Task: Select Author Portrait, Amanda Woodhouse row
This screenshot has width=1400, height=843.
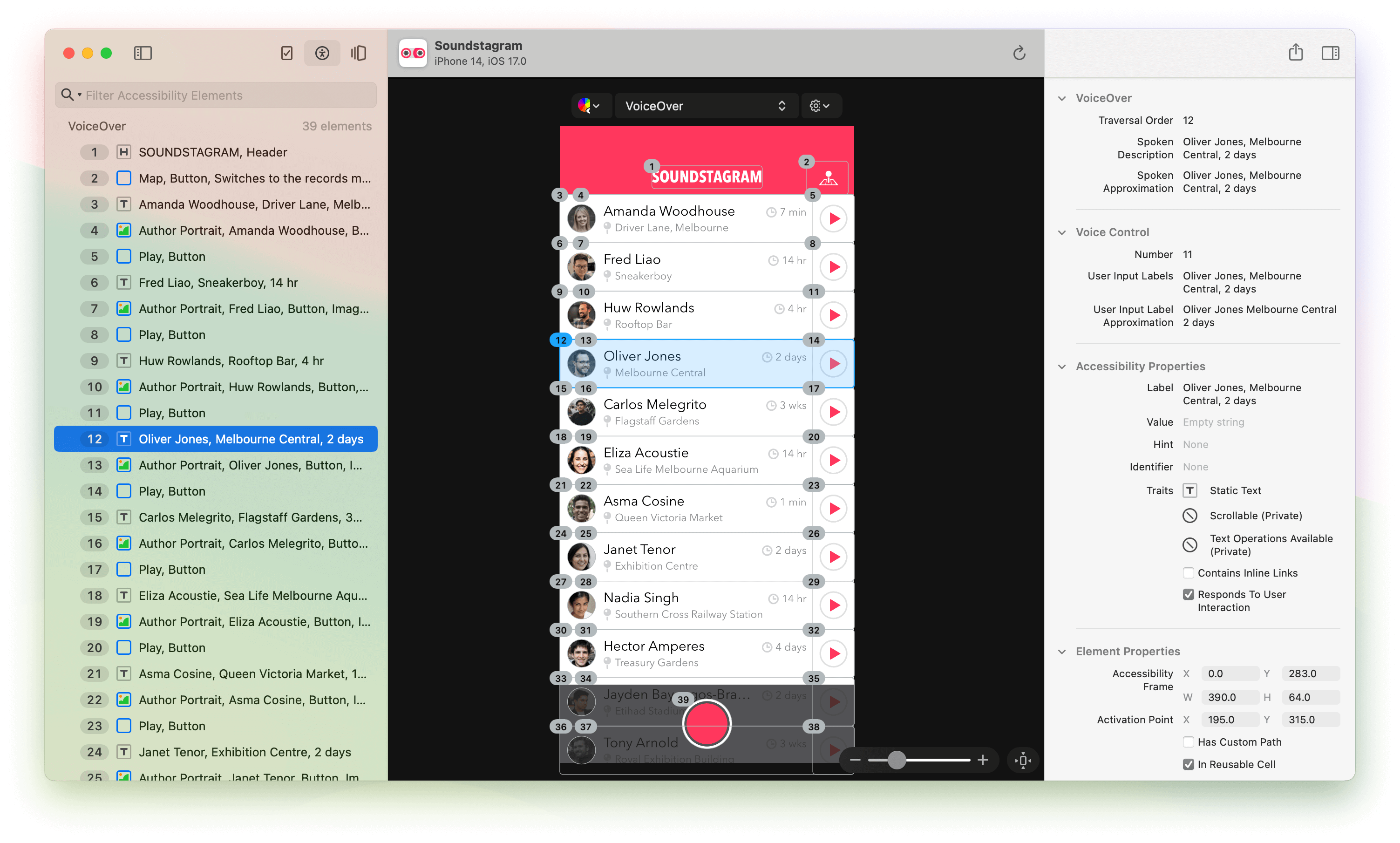Action: tap(216, 231)
